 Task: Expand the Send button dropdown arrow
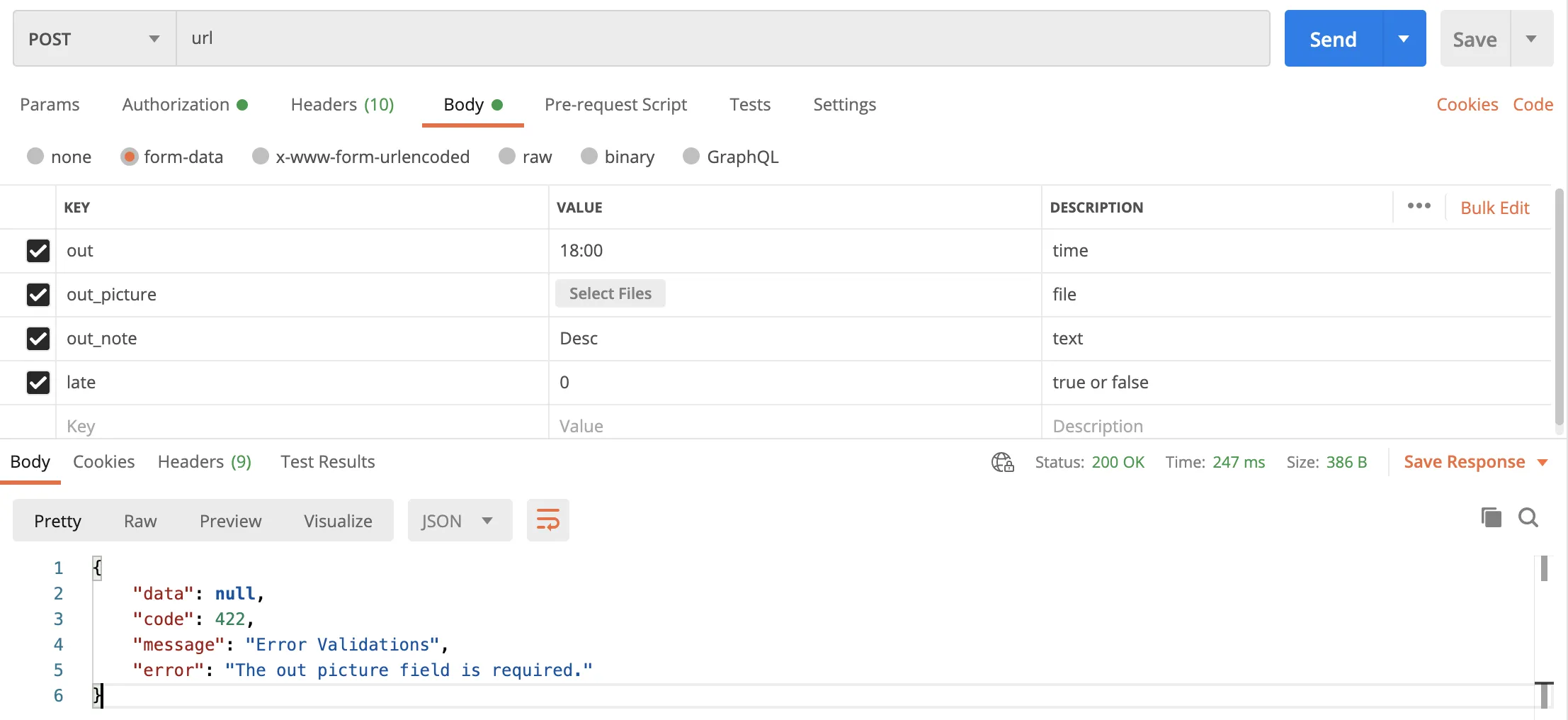tap(1404, 39)
